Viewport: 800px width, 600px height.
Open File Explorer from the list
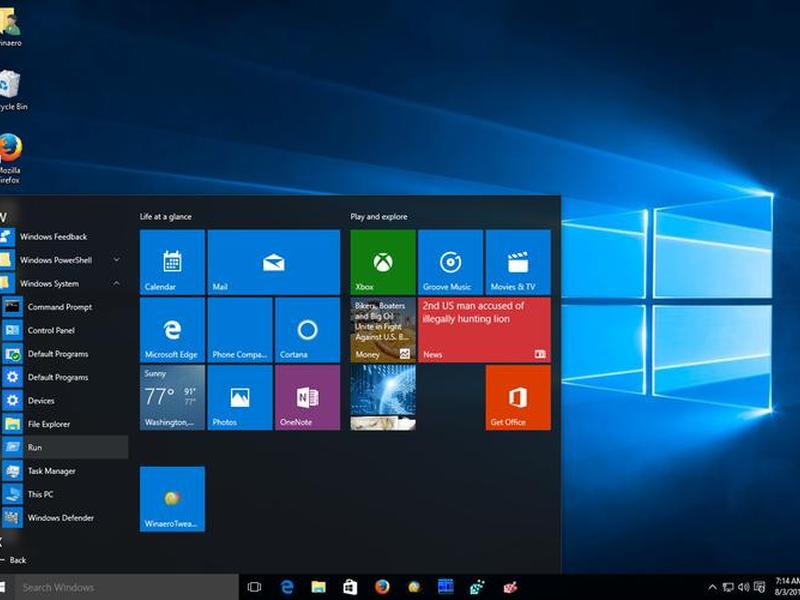point(64,424)
